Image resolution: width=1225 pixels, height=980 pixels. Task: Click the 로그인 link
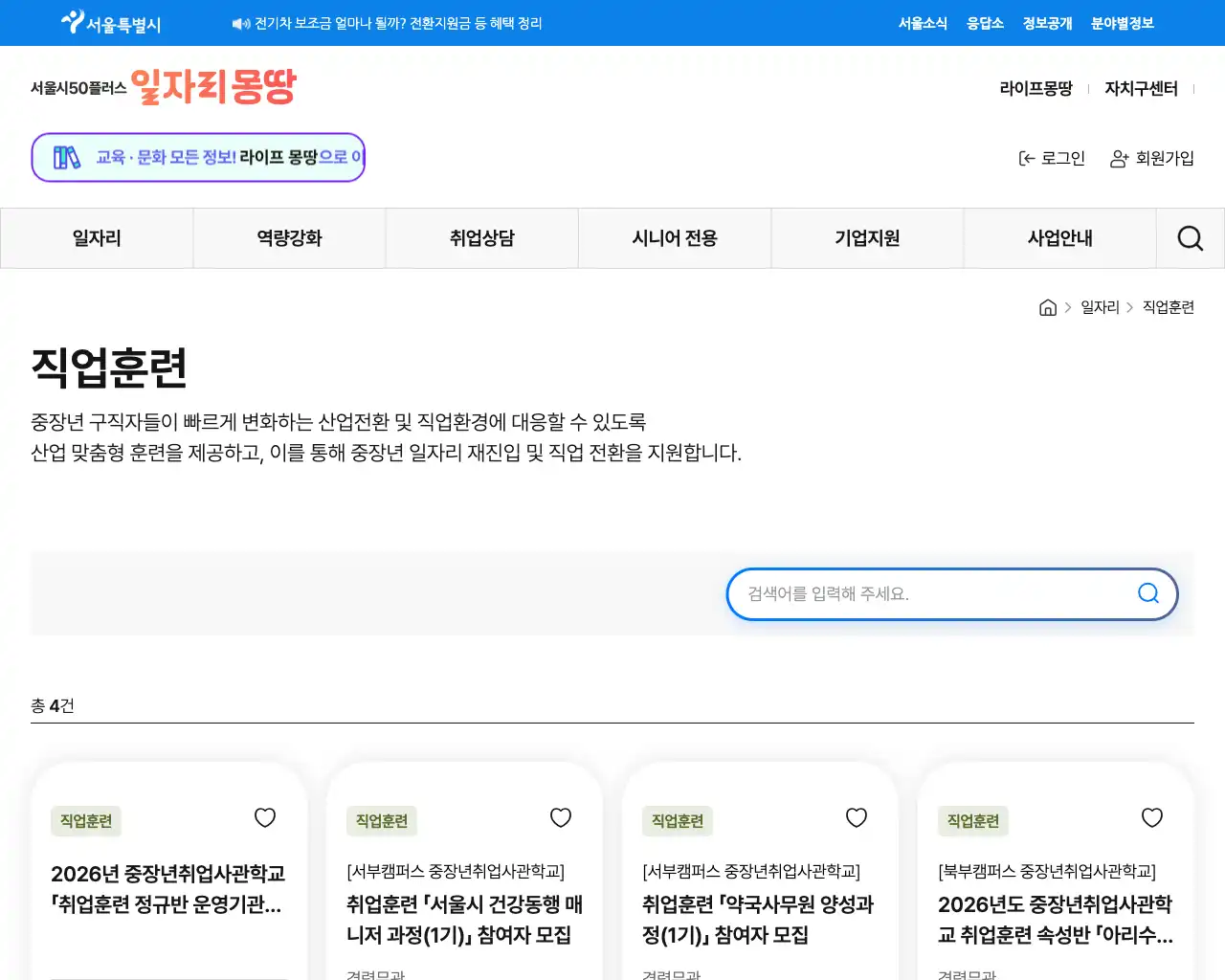point(1060,158)
